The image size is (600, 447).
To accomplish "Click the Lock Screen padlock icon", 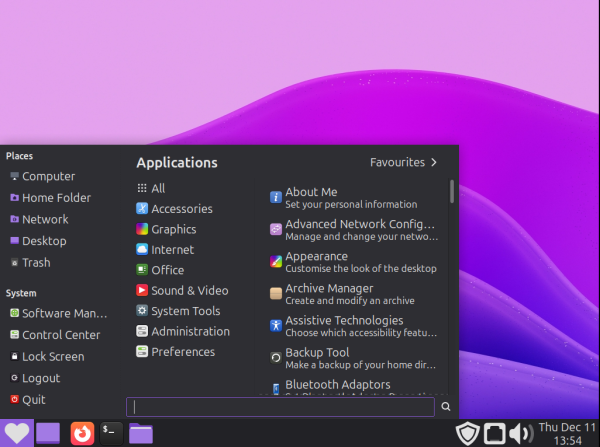I will (15, 356).
